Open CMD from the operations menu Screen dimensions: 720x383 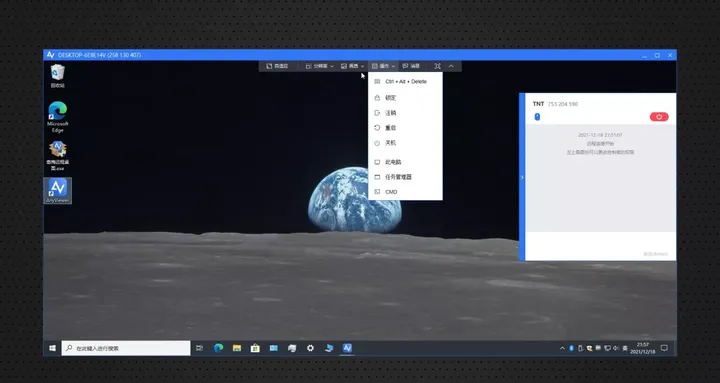click(x=405, y=192)
